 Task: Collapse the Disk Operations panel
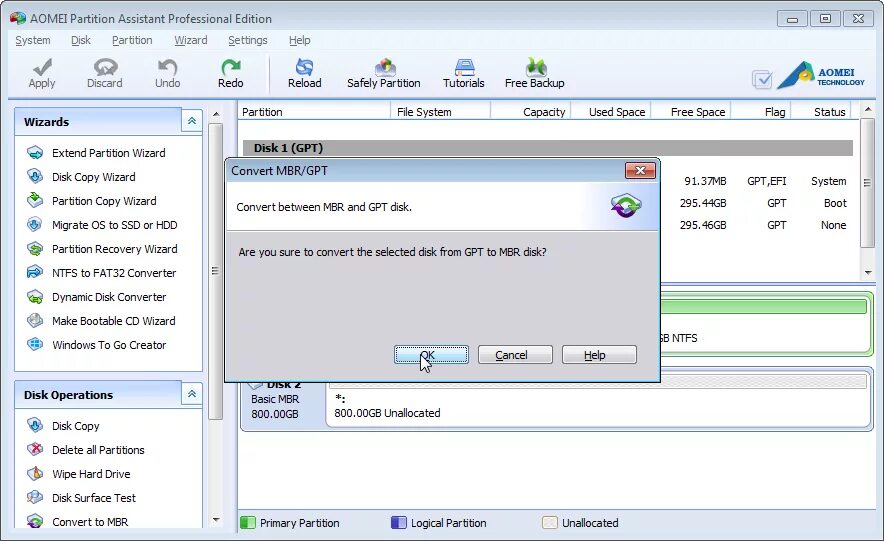192,394
